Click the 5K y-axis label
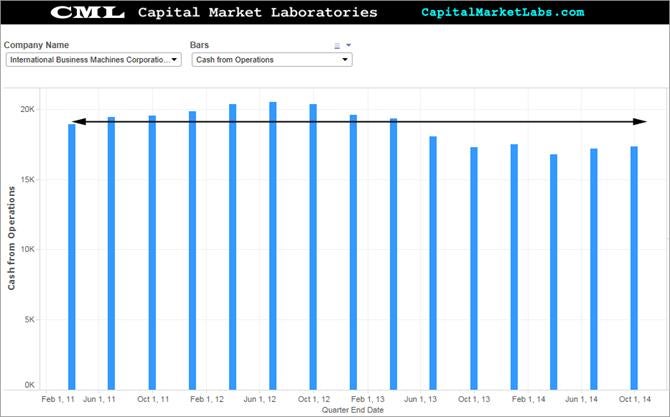Screen dimensions: 670x417 coord(30,320)
